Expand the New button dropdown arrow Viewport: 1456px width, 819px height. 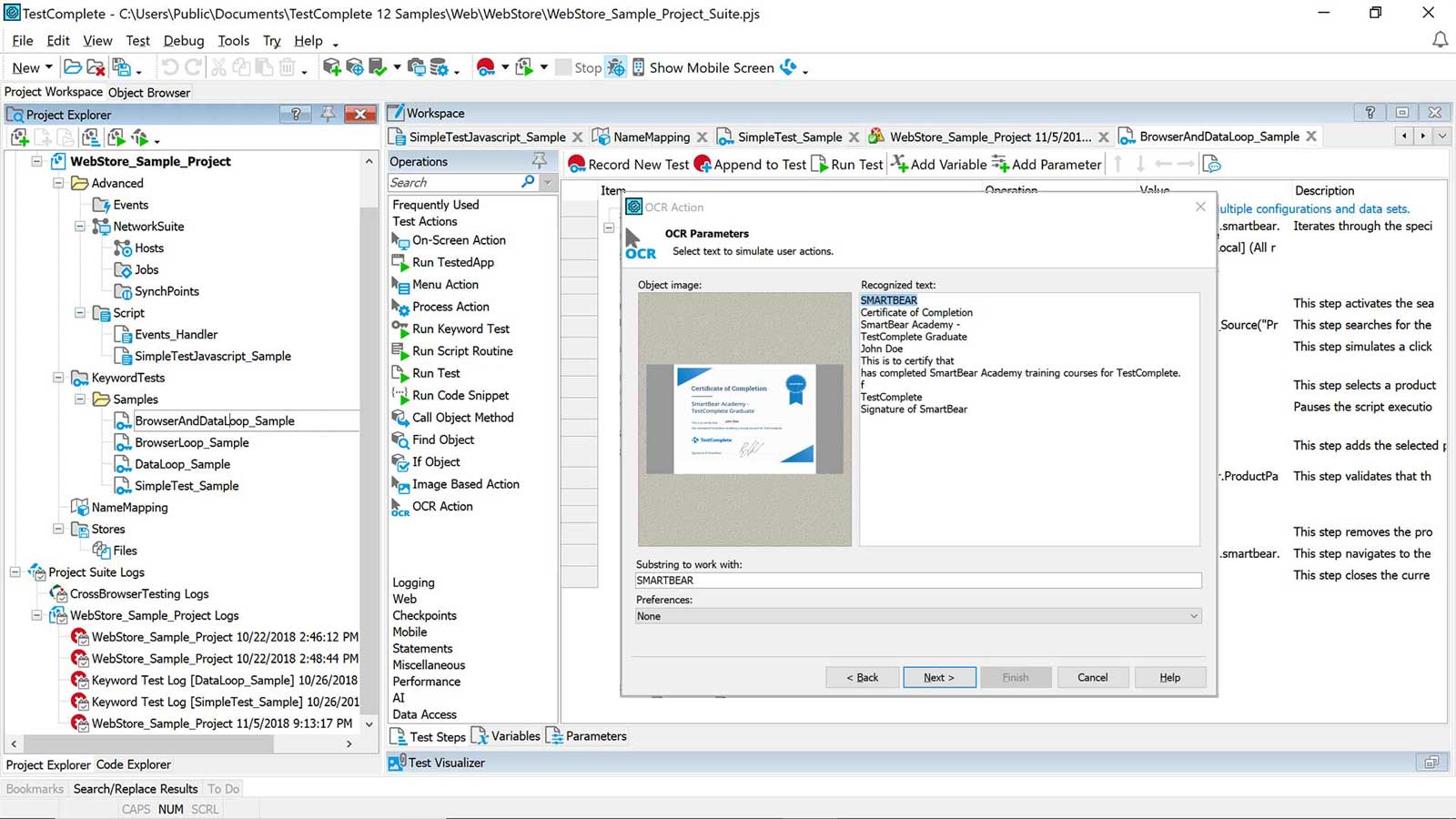click(x=49, y=67)
